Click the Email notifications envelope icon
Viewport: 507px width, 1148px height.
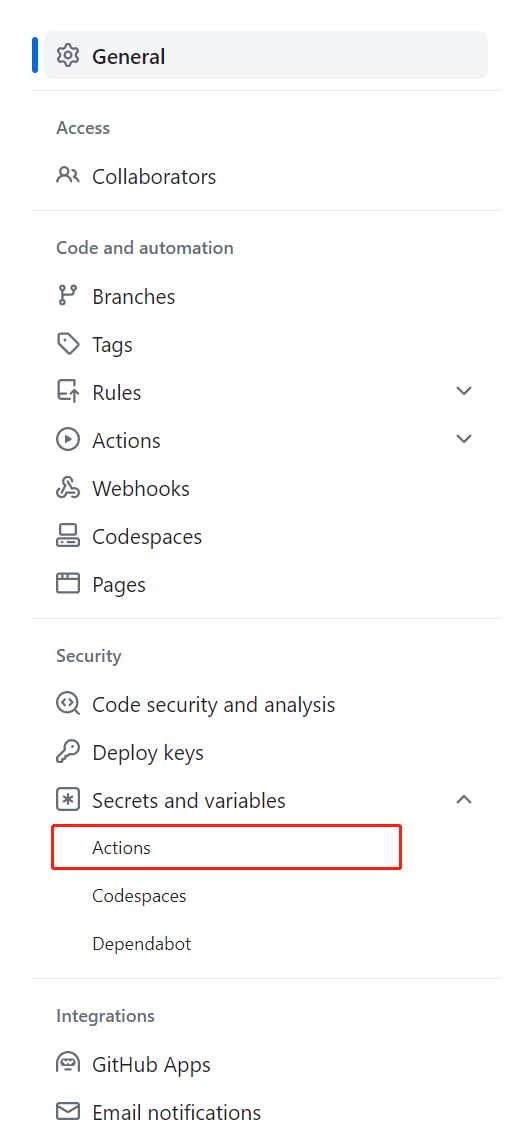(x=67, y=1113)
